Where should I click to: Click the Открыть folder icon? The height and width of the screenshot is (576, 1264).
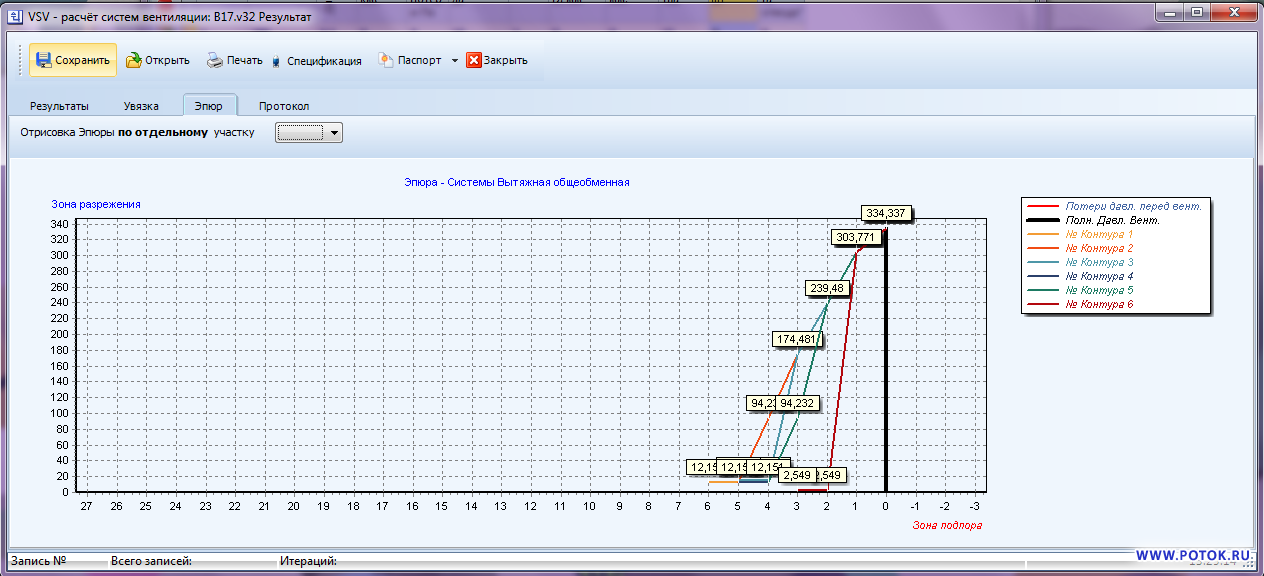(133, 60)
